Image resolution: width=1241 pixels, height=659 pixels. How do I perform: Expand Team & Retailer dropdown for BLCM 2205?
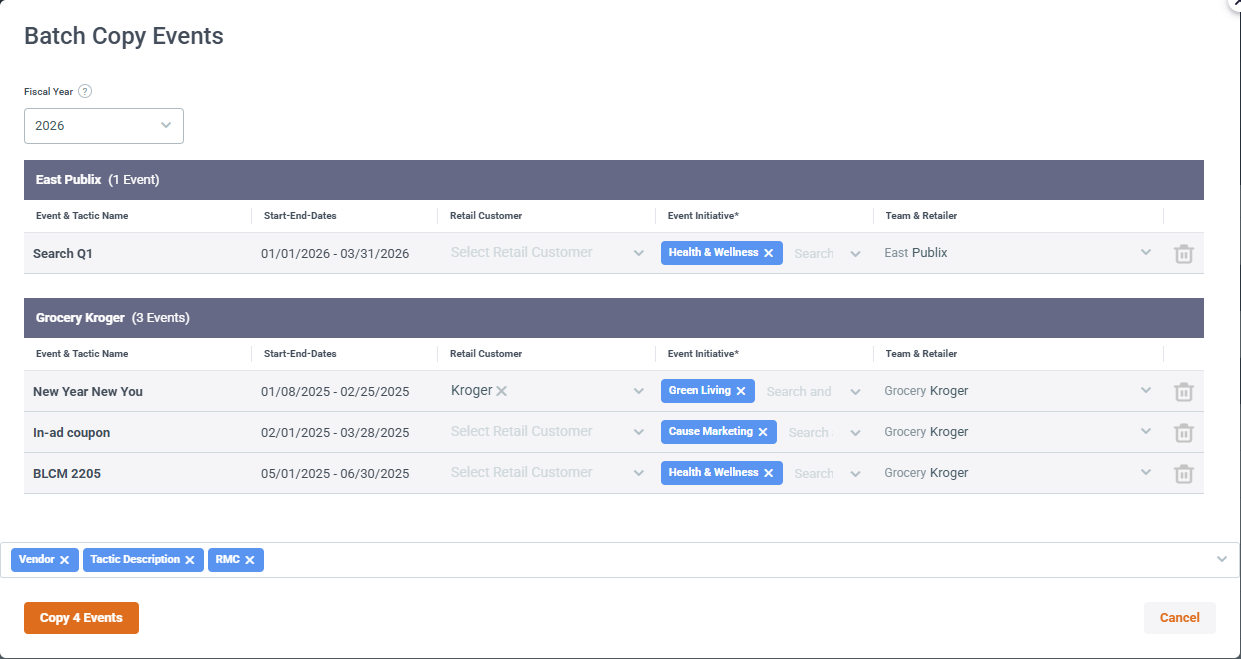(1146, 473)
